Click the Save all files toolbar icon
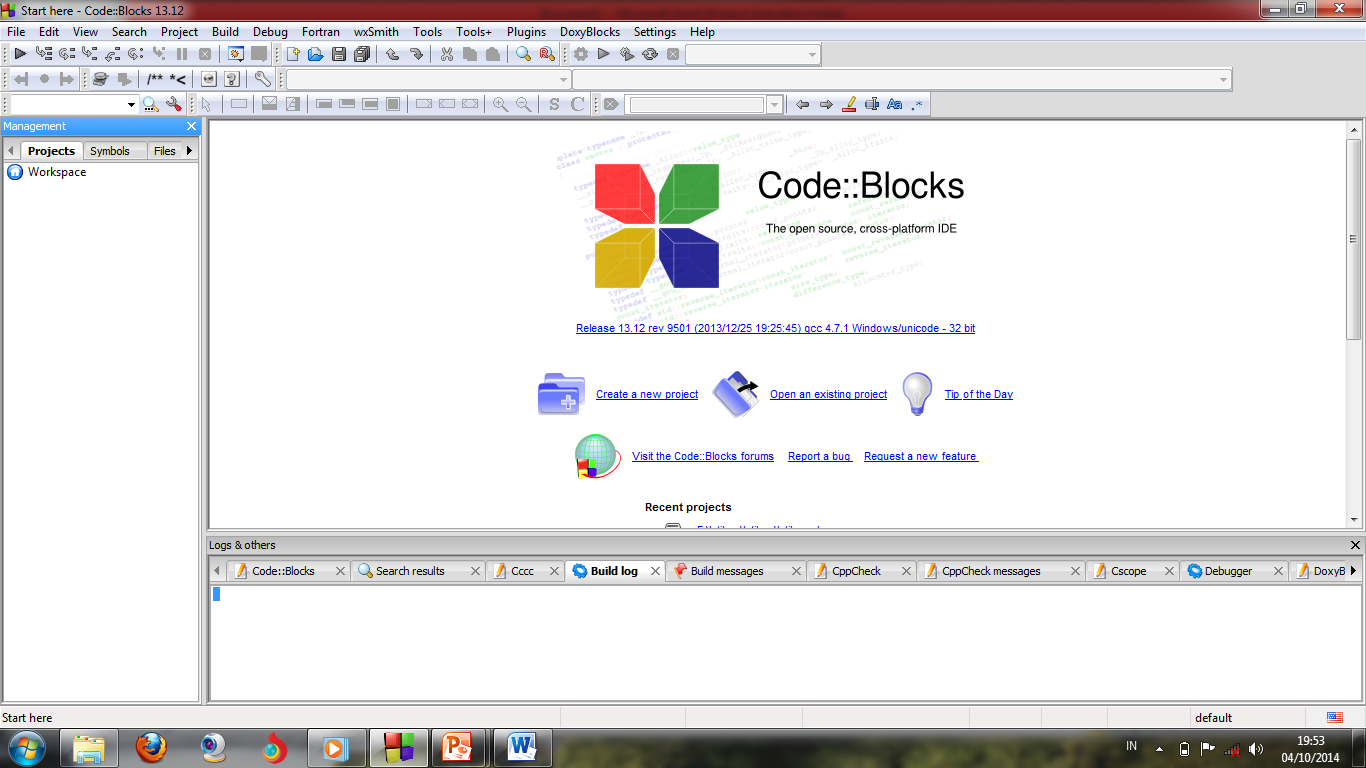 tap(363, 54)
